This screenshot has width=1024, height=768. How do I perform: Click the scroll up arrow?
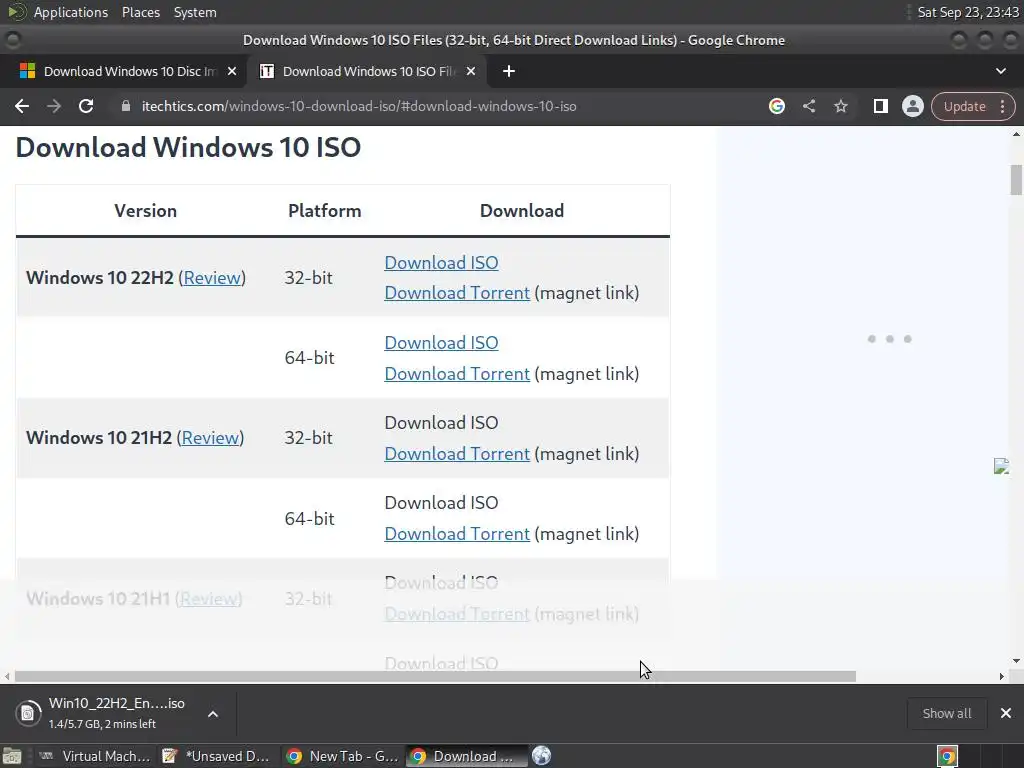1016,135
